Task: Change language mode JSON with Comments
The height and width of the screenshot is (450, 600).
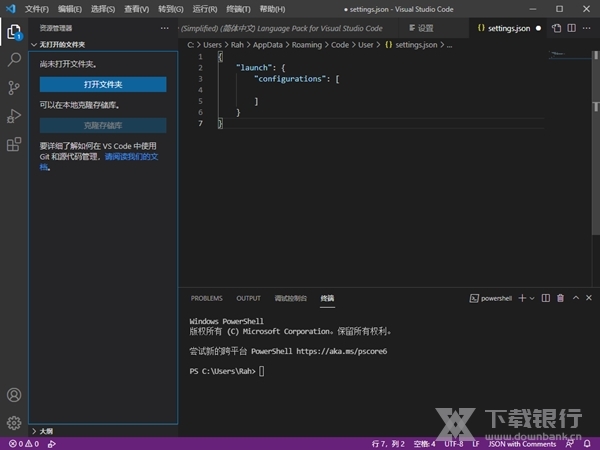Action: coord(522,444)
